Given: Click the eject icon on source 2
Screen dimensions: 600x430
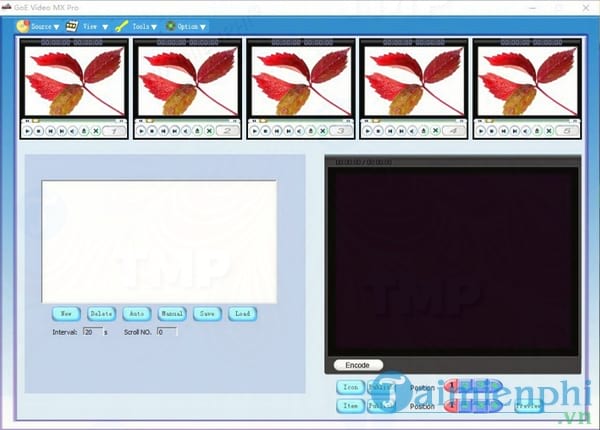Looking at the screenshot, I should pyautogui.click(x=197, y=131).
